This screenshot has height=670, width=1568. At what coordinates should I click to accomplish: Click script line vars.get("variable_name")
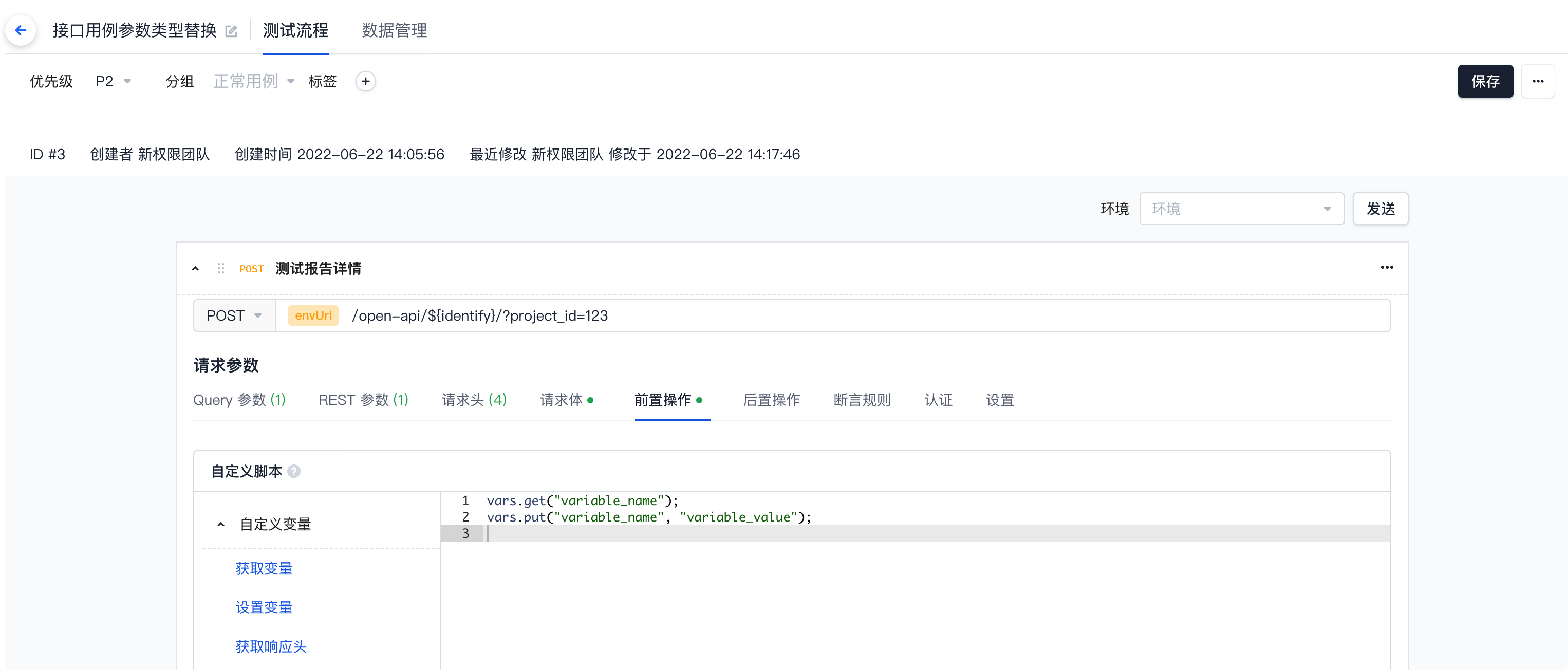tap(582, 500)
